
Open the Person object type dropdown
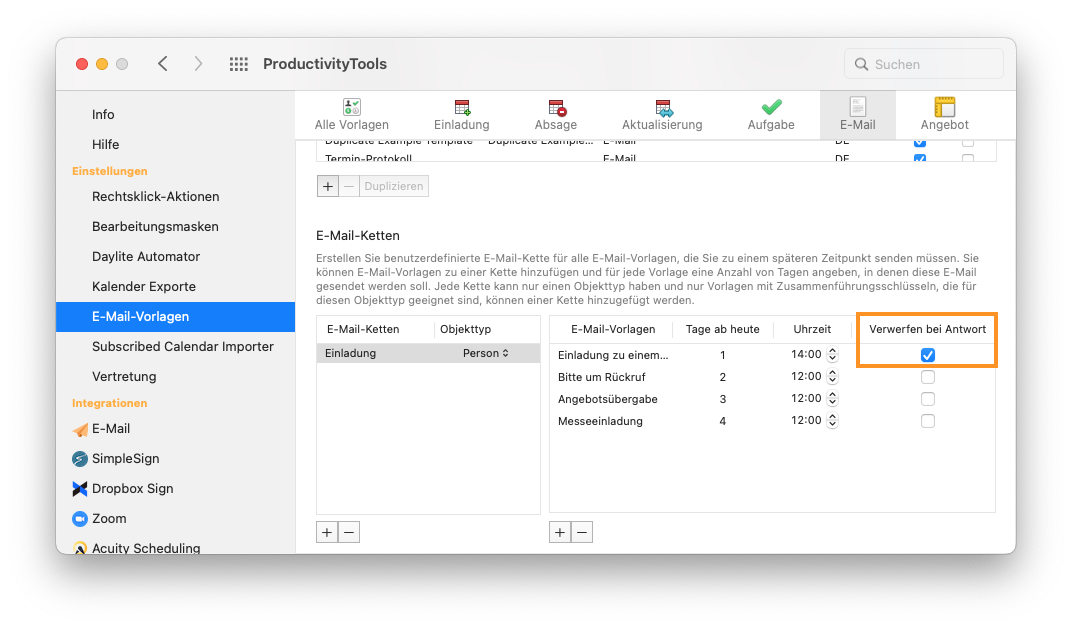click(x=485, y=353)
